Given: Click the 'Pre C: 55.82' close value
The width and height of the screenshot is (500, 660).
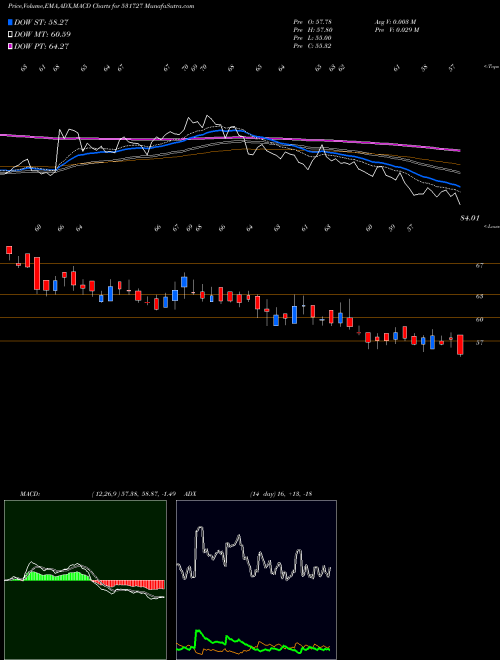Looking at the screenshot, I should pyautogui.click(x=313, y=46).
